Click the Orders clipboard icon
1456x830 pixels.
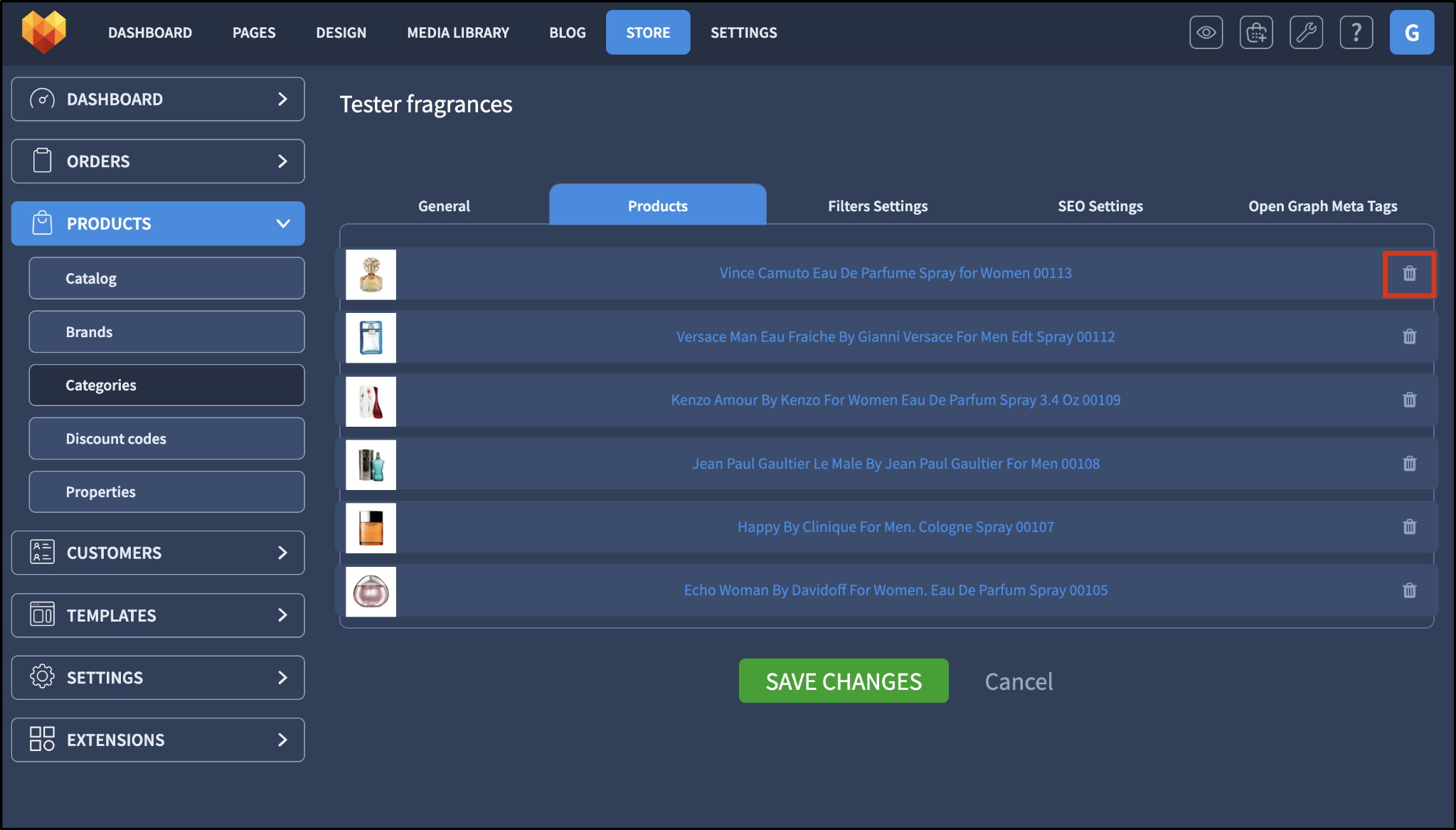(42, 161)
